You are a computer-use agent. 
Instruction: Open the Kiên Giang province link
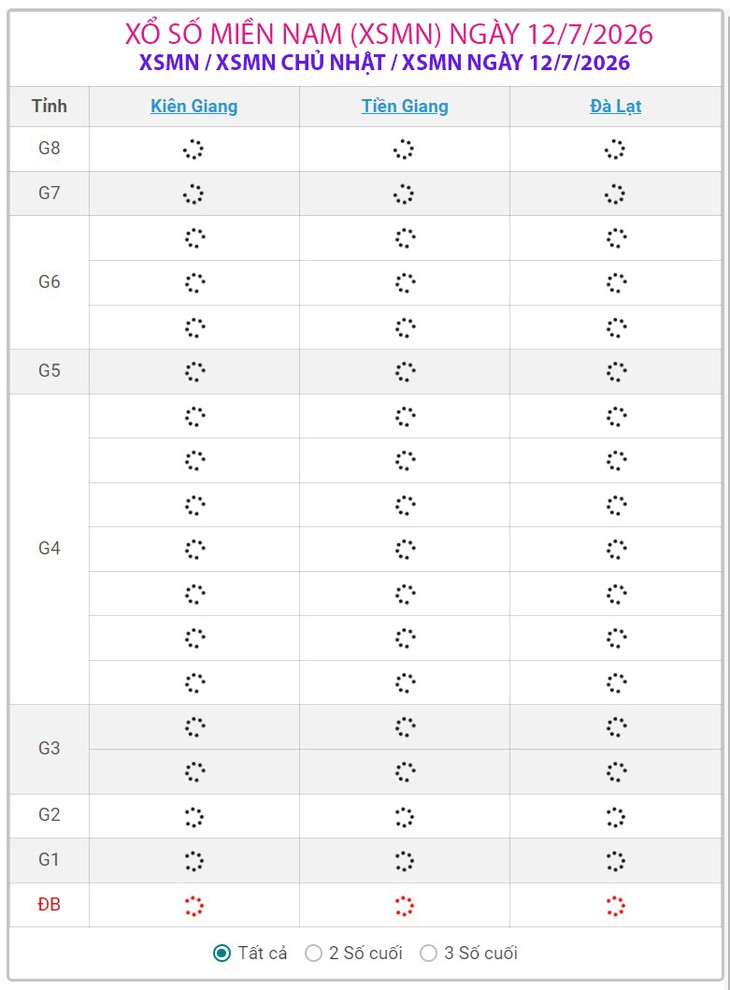[x=194, y=106]
